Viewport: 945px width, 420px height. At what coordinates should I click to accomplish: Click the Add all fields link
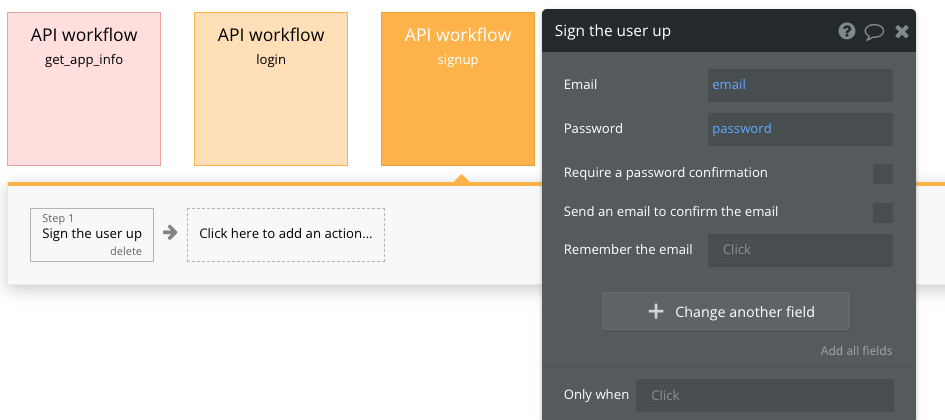(856, 351)
